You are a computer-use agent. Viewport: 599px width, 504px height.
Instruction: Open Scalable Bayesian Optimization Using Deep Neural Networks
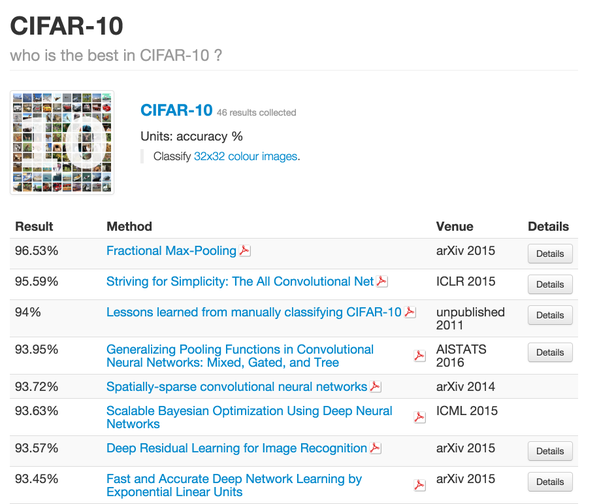tap(249, 417)
